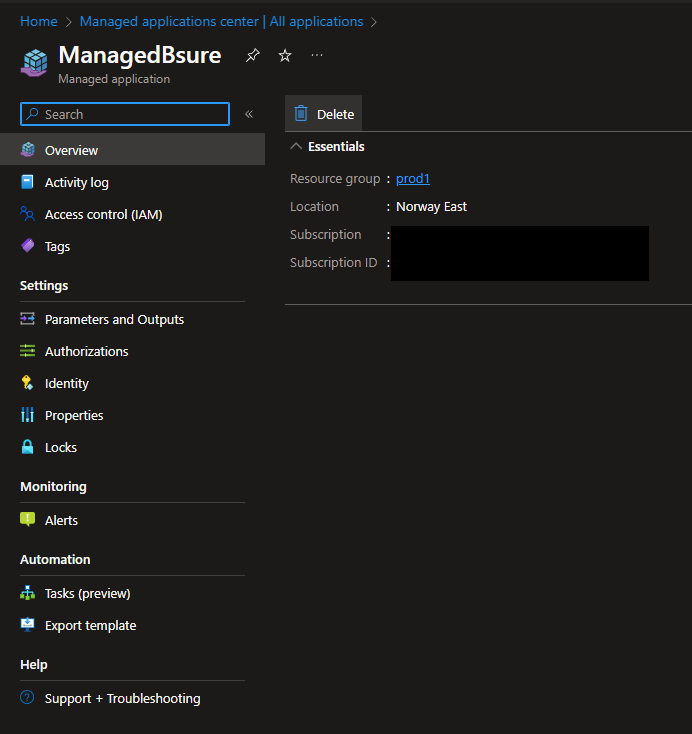The image size is (692, 734).
Task: Click the Activity log icon in sidebar
Action: point(27,182)
